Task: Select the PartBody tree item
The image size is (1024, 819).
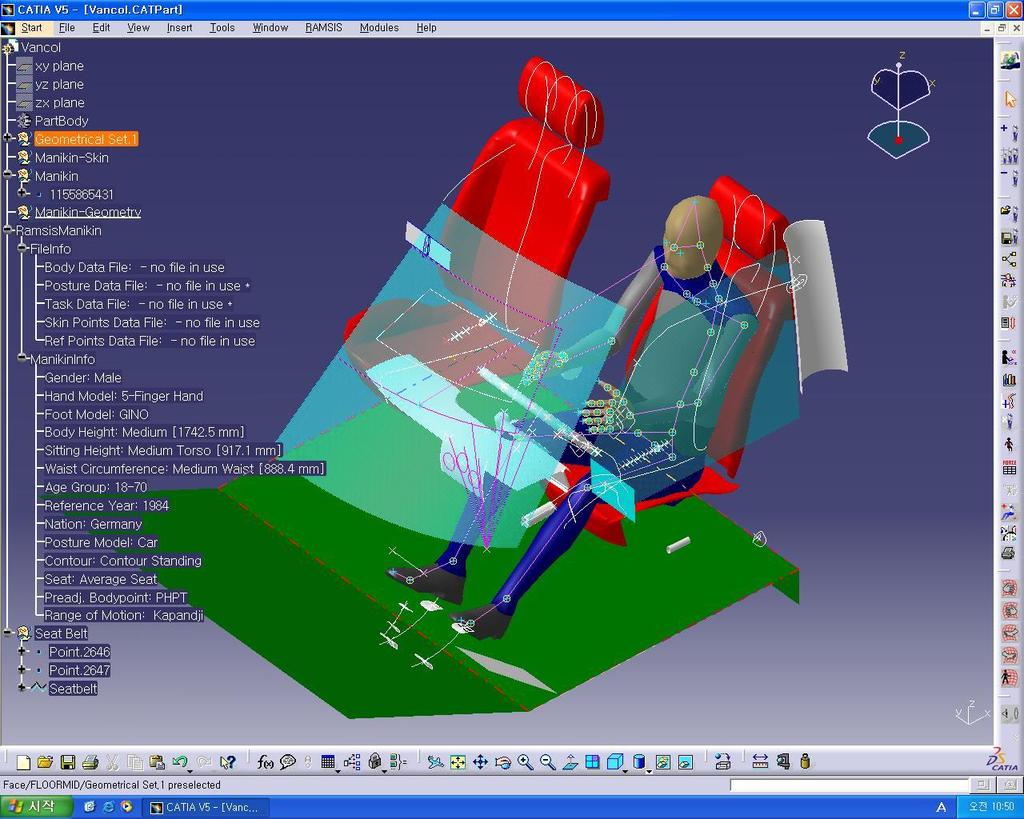Action: [x=61, y=121]
